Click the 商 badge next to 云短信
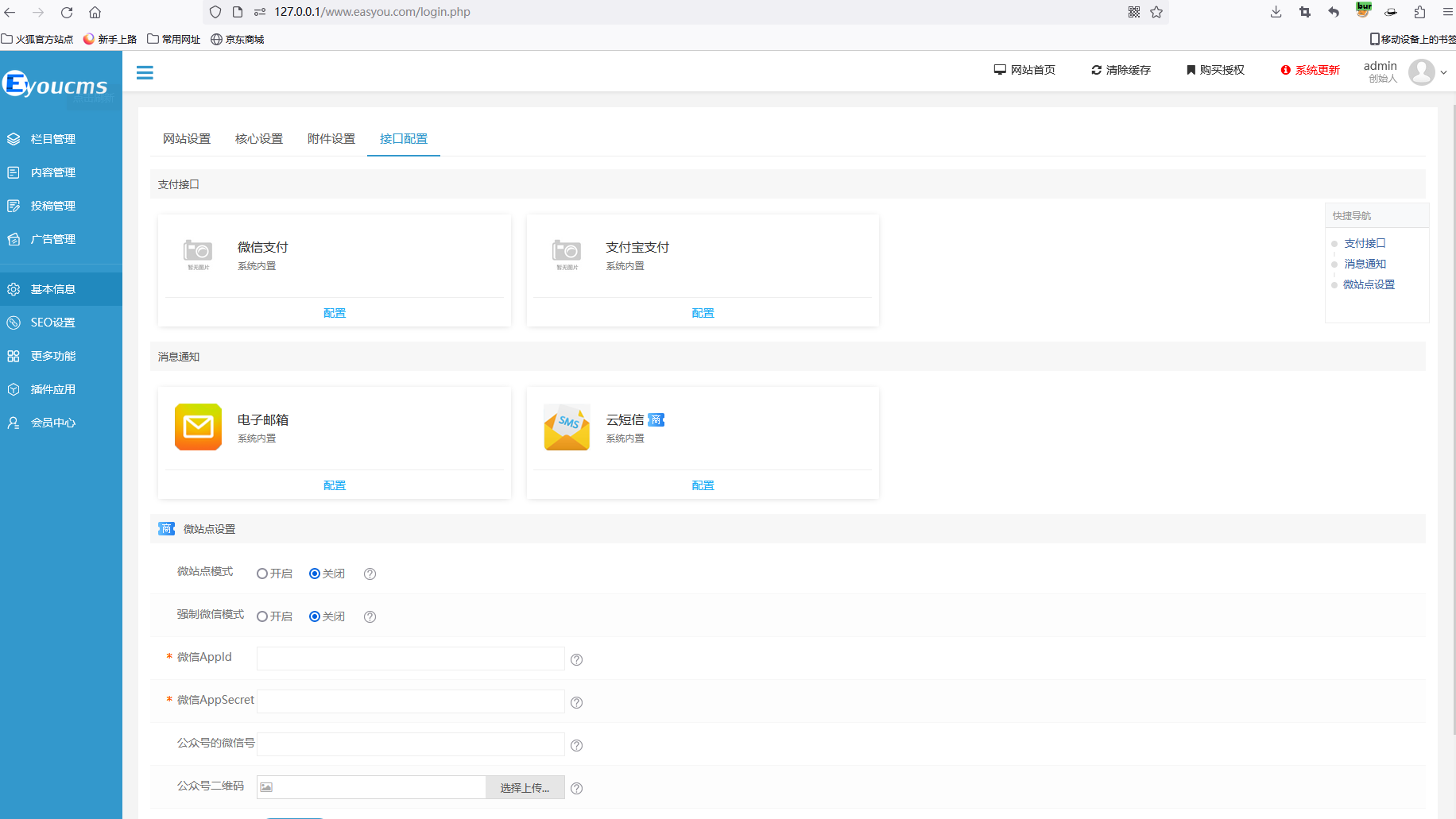 [x=656, y=419]
